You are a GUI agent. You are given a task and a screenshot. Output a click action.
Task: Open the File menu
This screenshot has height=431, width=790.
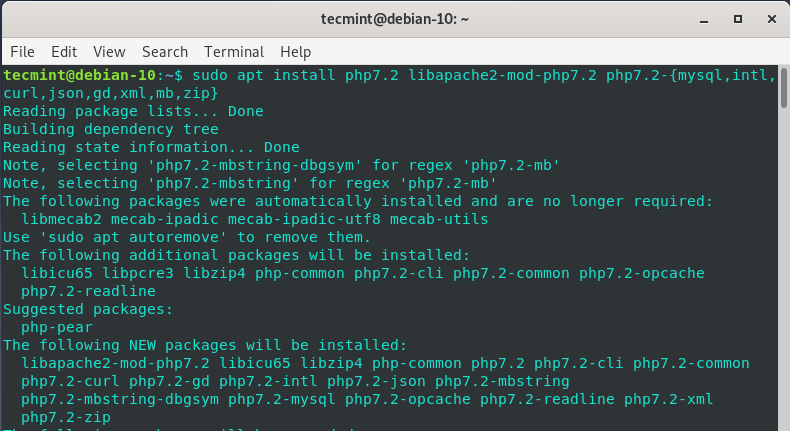(x=22, y=51)
